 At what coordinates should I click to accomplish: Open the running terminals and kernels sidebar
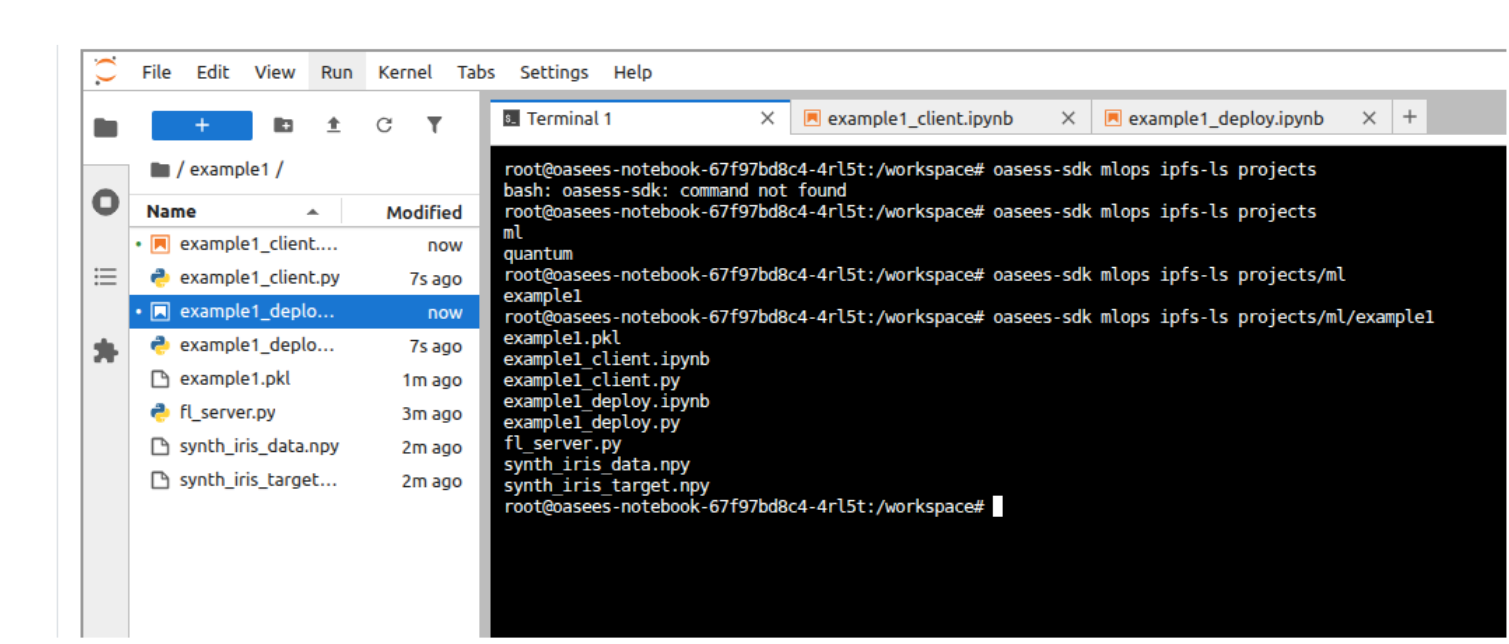coord(105,202)
